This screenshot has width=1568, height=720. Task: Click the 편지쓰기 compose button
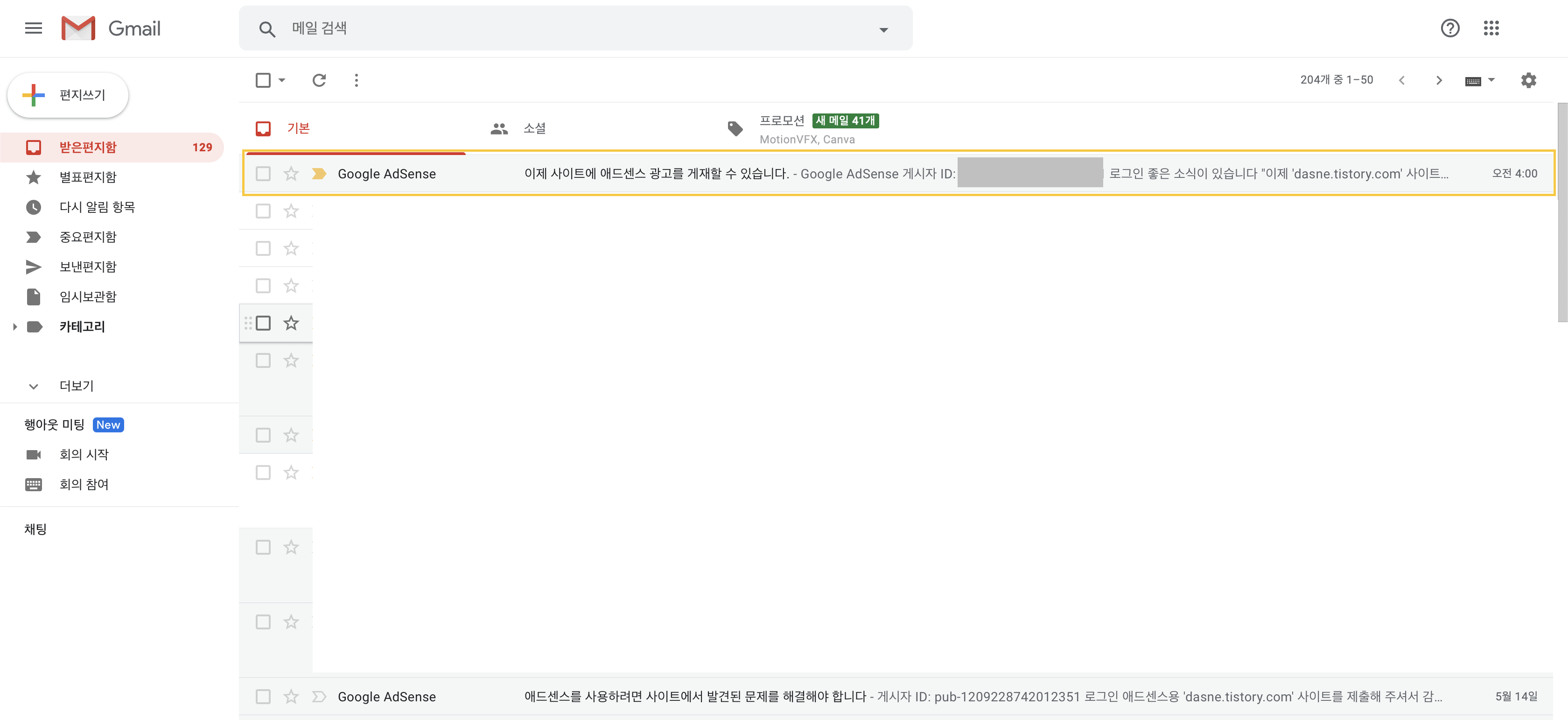click(x=68, y=95)
